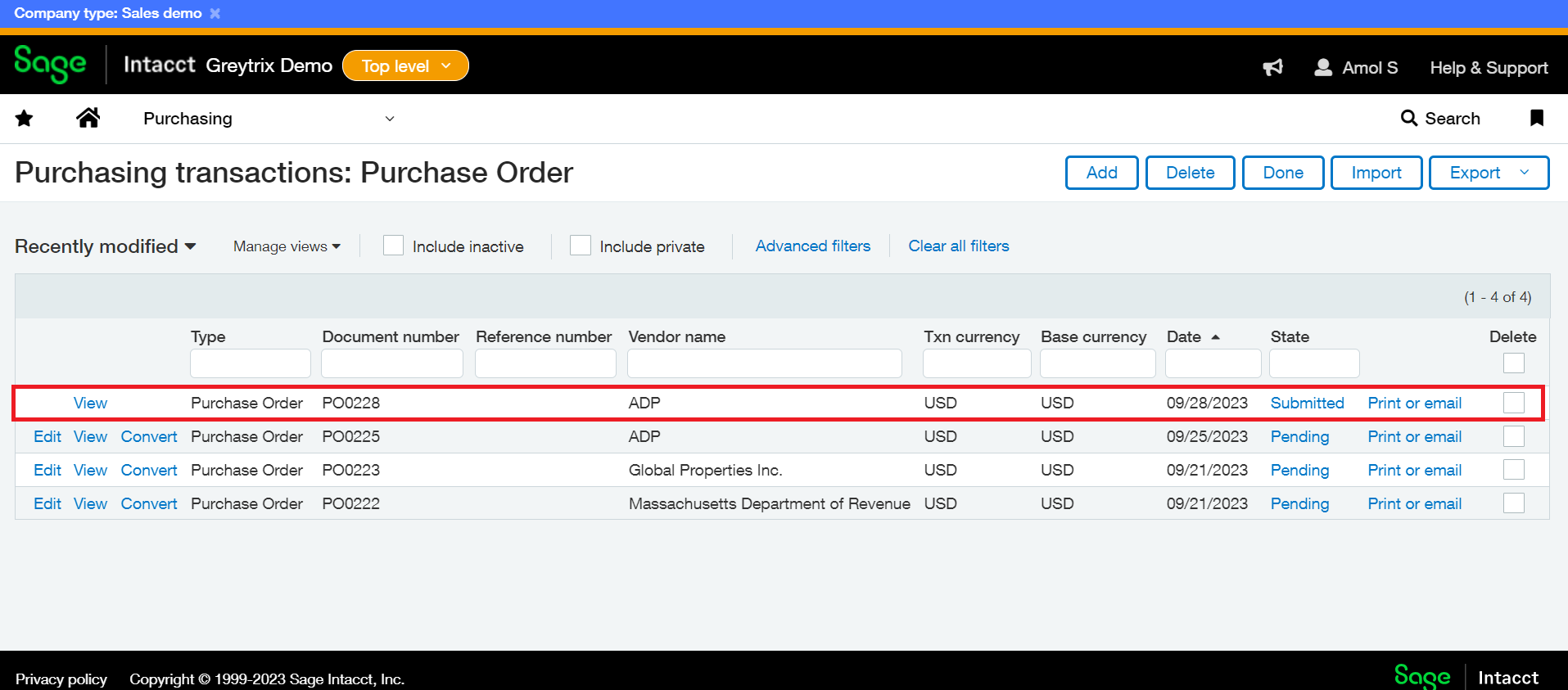Expand the Export dropdown
This screenshot has width=1568, height=690.
tap(1489, 173)
